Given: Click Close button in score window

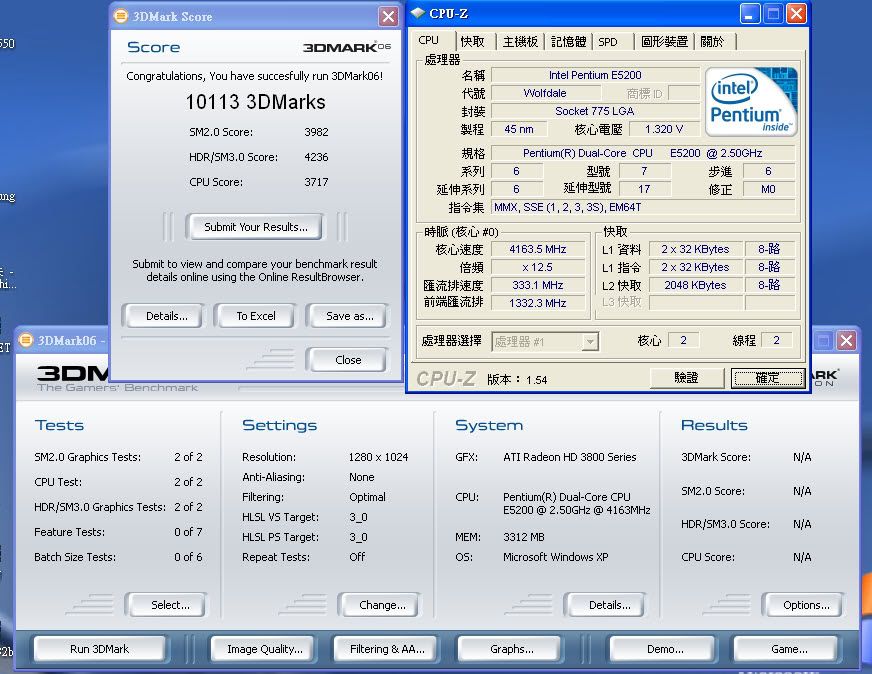Looking at the screenshot, I should point(348,360).
